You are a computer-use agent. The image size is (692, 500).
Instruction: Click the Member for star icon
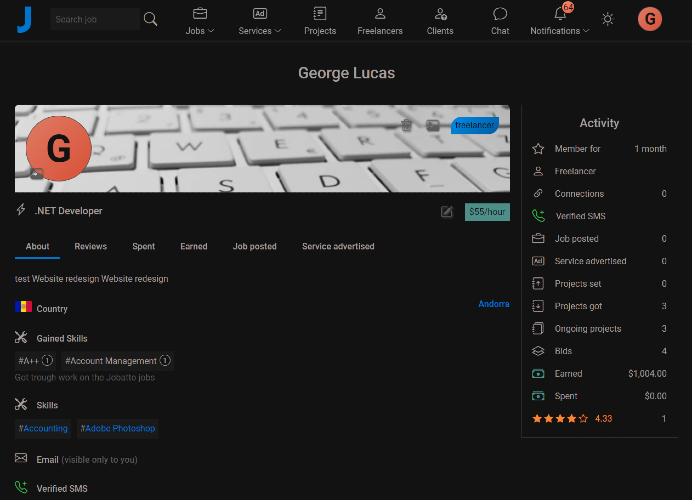[538, 149]
